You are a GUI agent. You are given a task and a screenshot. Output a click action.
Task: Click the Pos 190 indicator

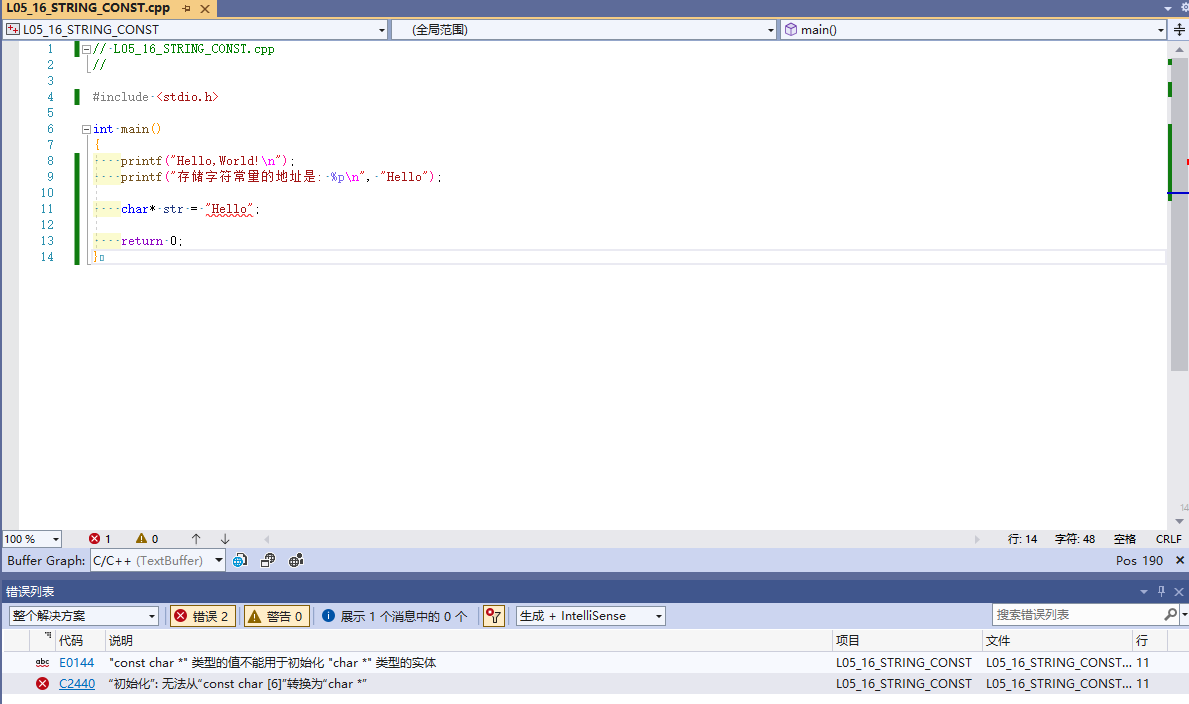pos(1139,561)
